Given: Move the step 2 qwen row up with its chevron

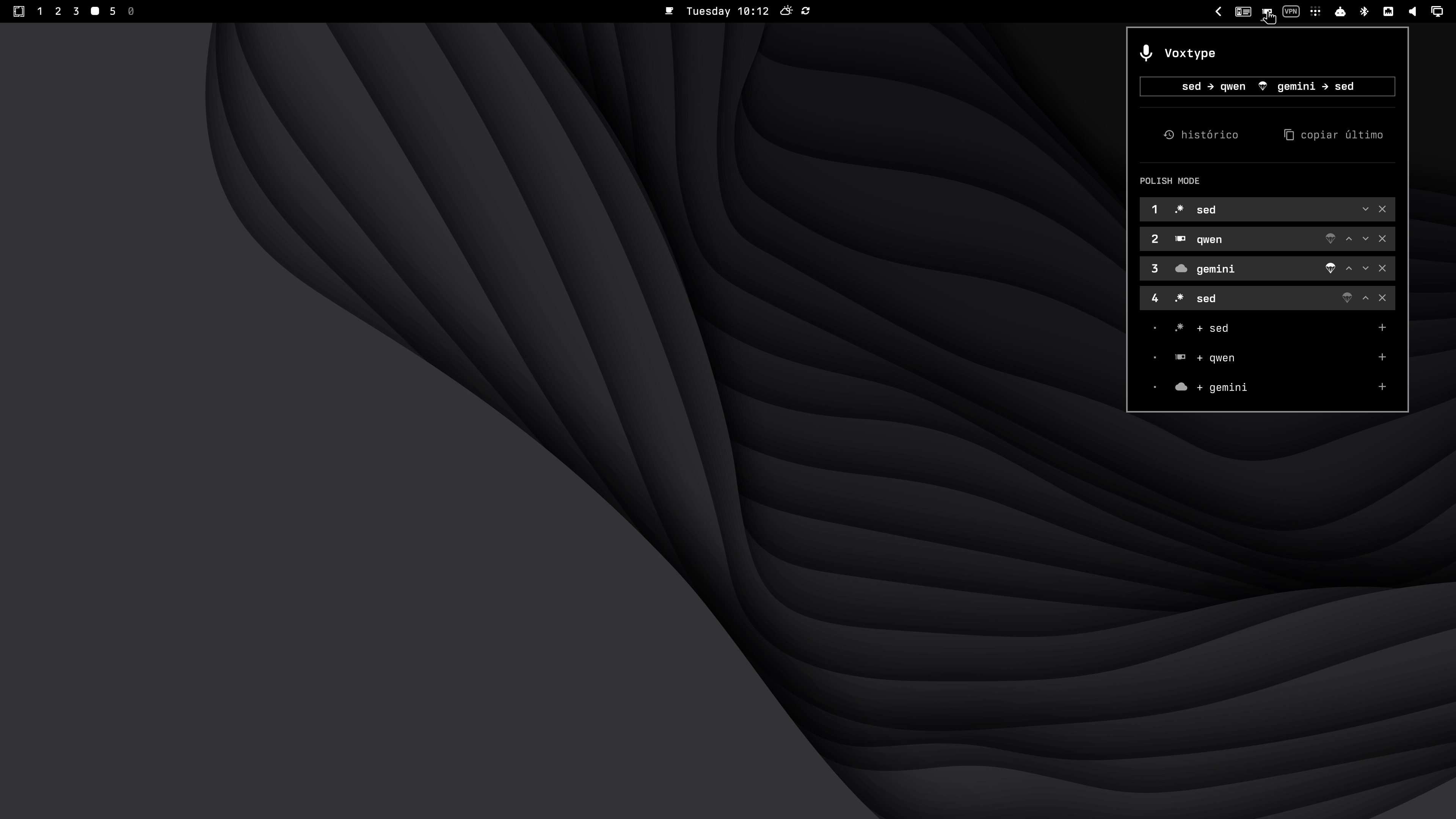Looking at the screenshot, I should tap(1349, 239).
